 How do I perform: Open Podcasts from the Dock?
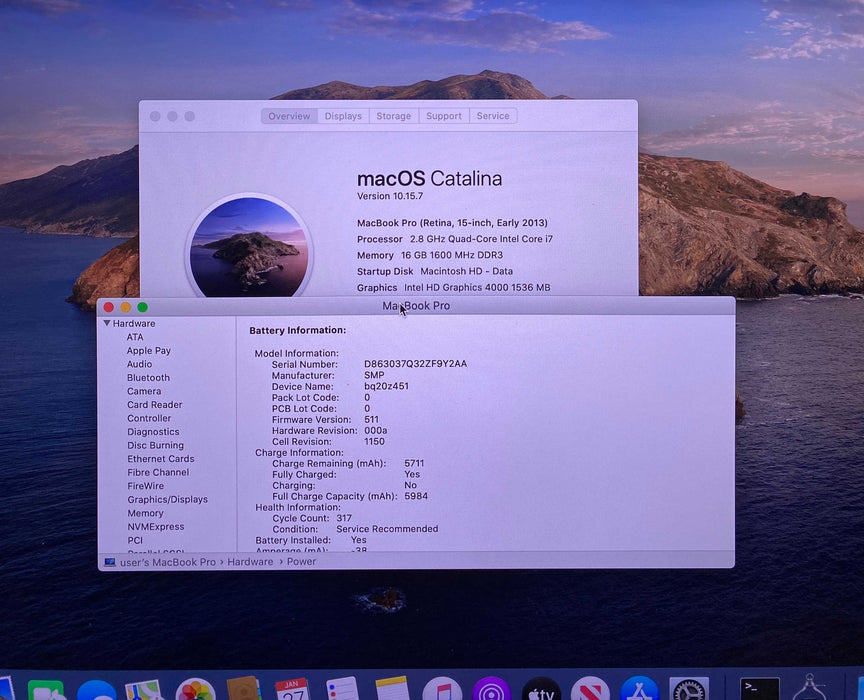492,689
